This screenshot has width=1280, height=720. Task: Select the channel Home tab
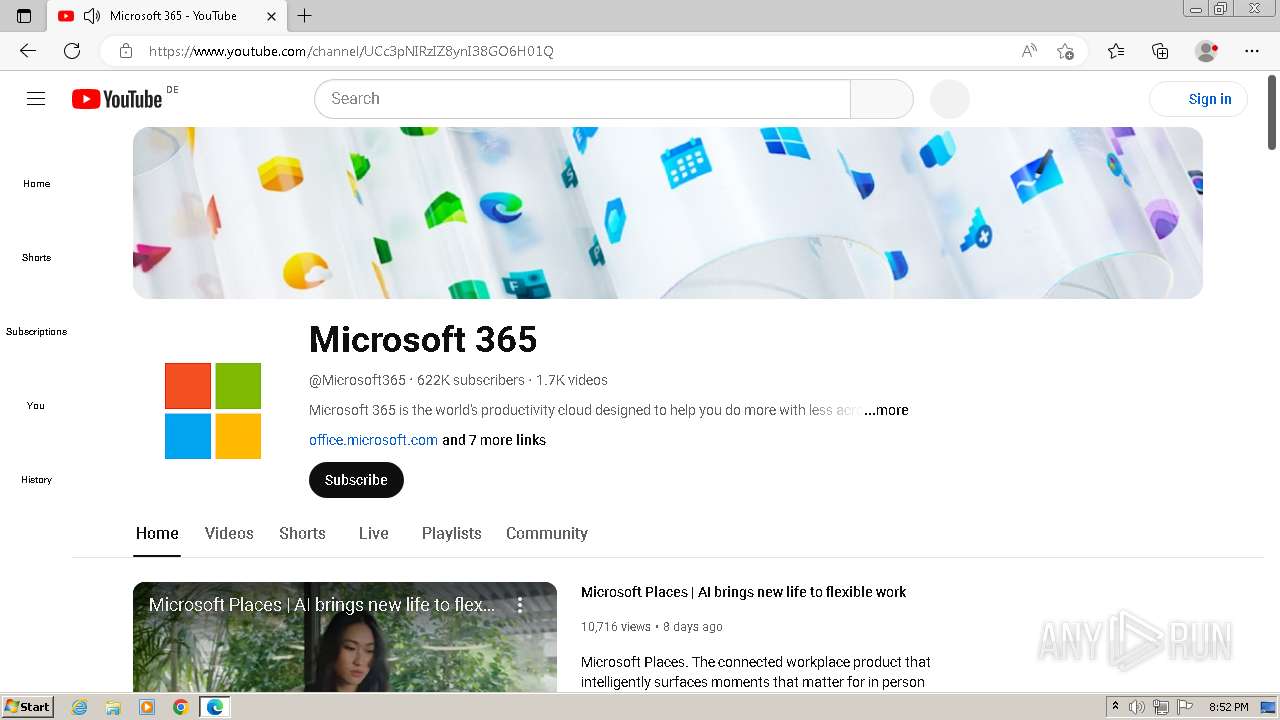point(157,533)
